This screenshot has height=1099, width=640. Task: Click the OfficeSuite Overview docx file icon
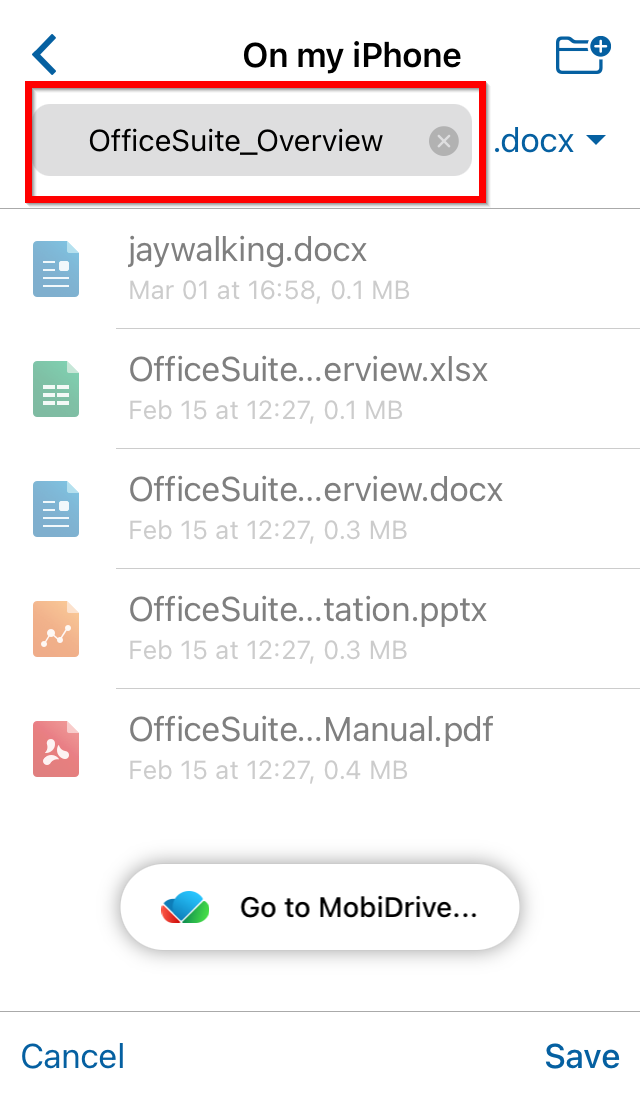click(x=56, y=509)
